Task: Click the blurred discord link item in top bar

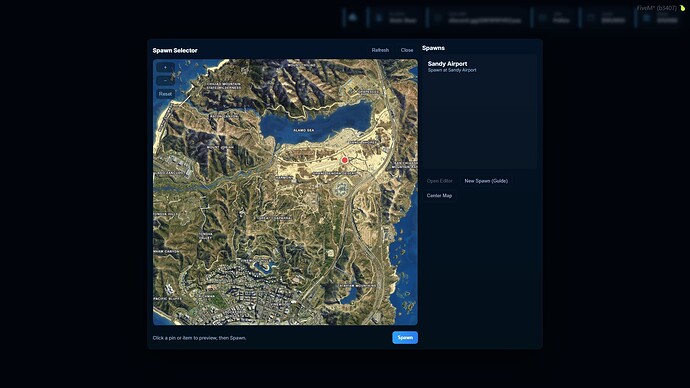Action: pos(480,18)
